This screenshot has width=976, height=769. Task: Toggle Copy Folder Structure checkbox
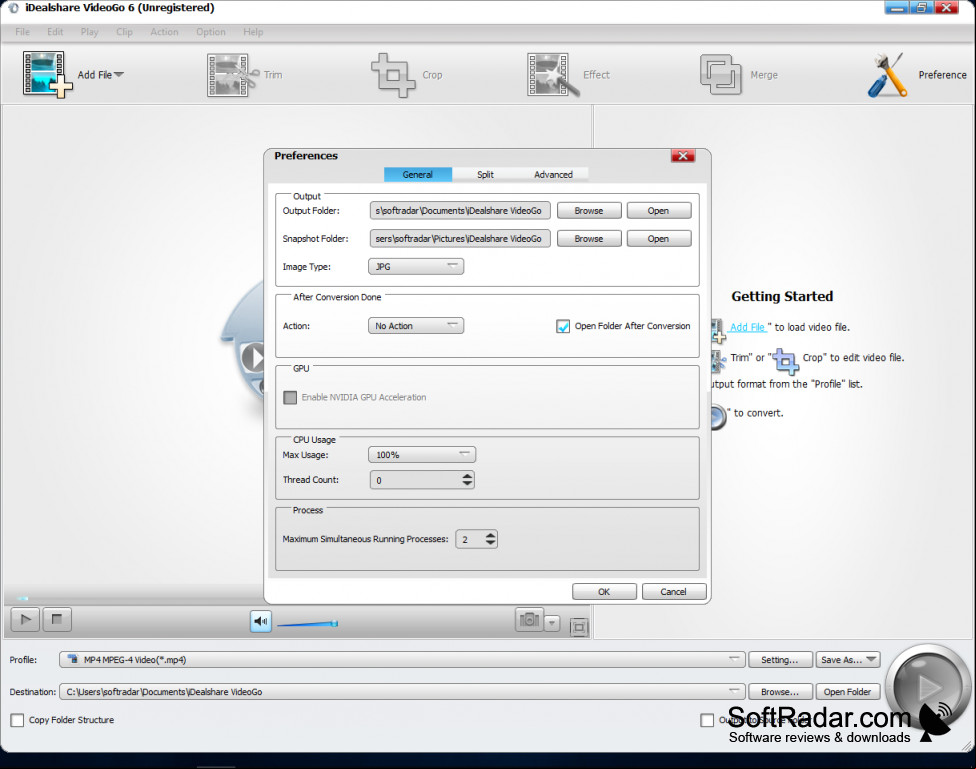click(x=17, y=720)
